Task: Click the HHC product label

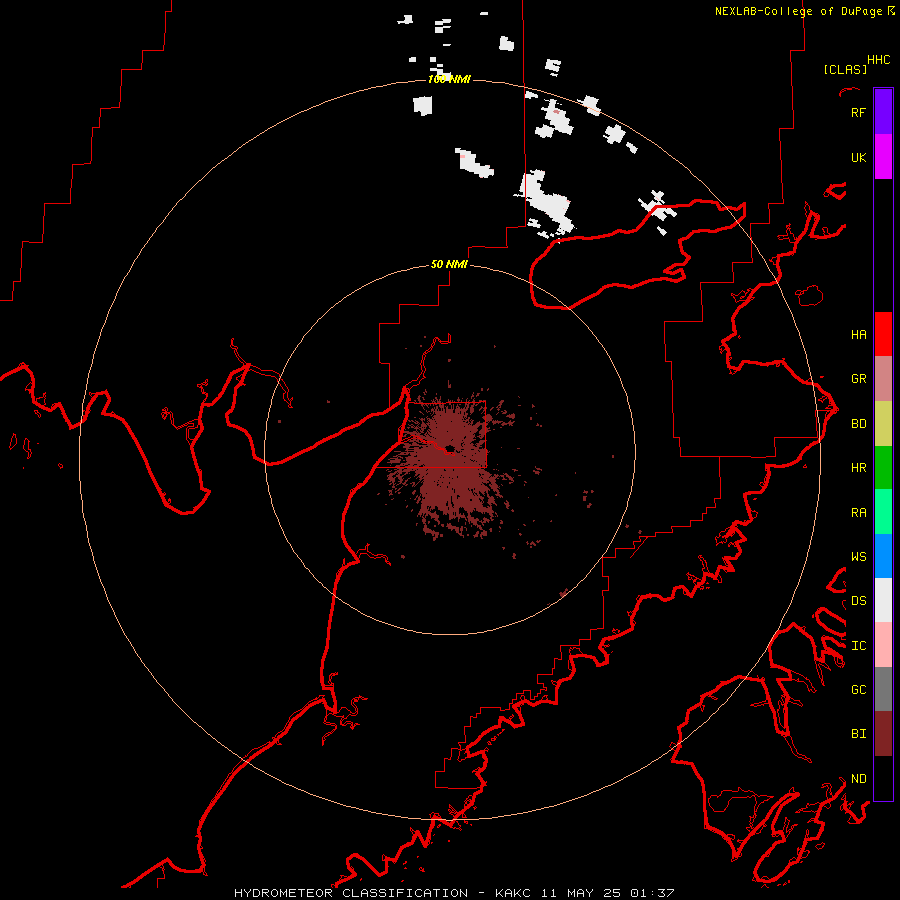Action: pos(879,60)
